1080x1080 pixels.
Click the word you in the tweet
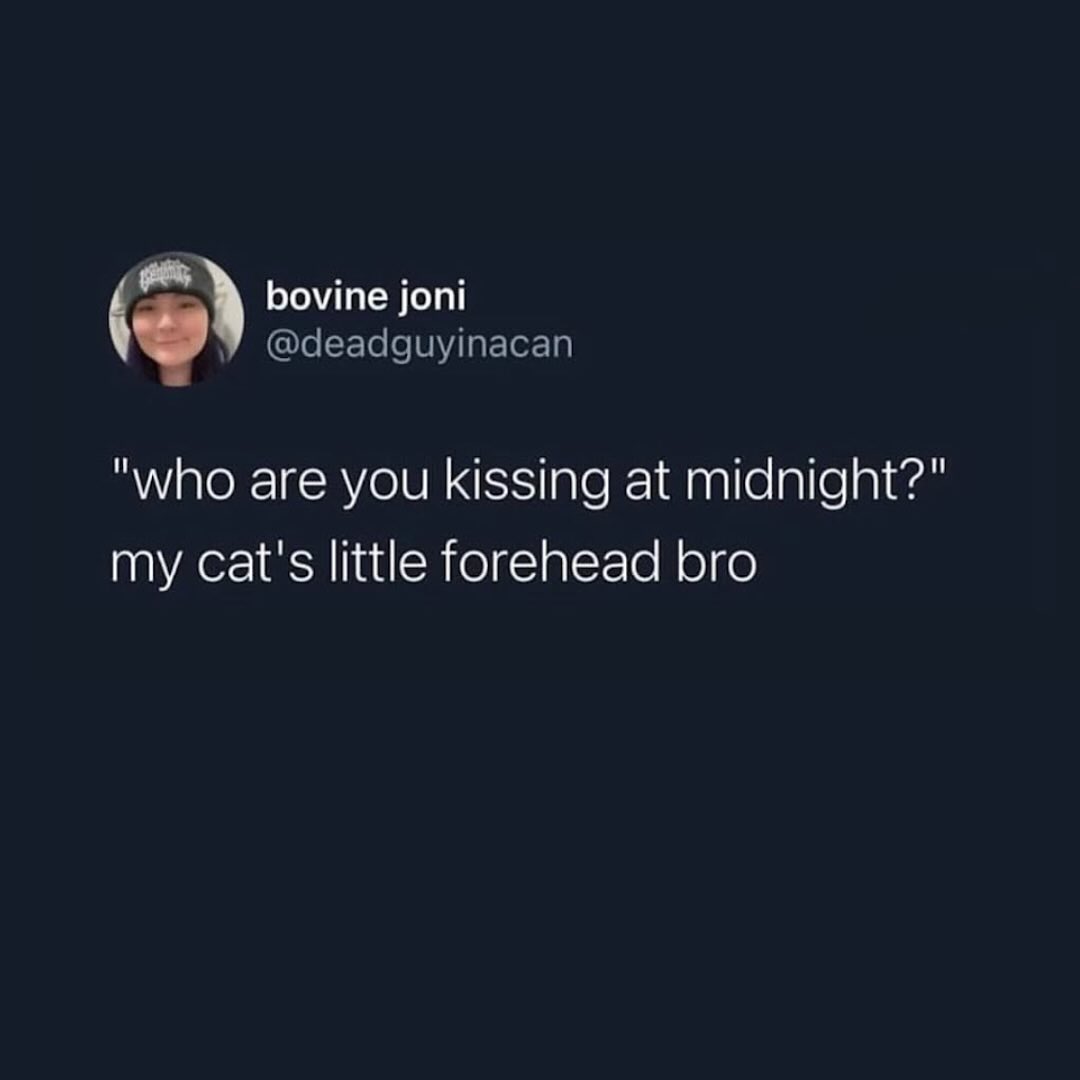(385, 486)
